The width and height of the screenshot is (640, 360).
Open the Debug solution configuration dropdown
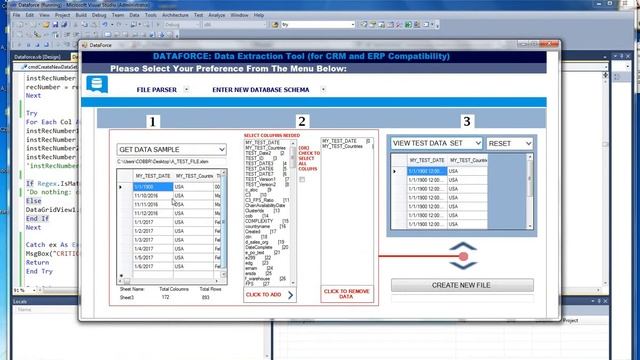(x=182, y=25)
